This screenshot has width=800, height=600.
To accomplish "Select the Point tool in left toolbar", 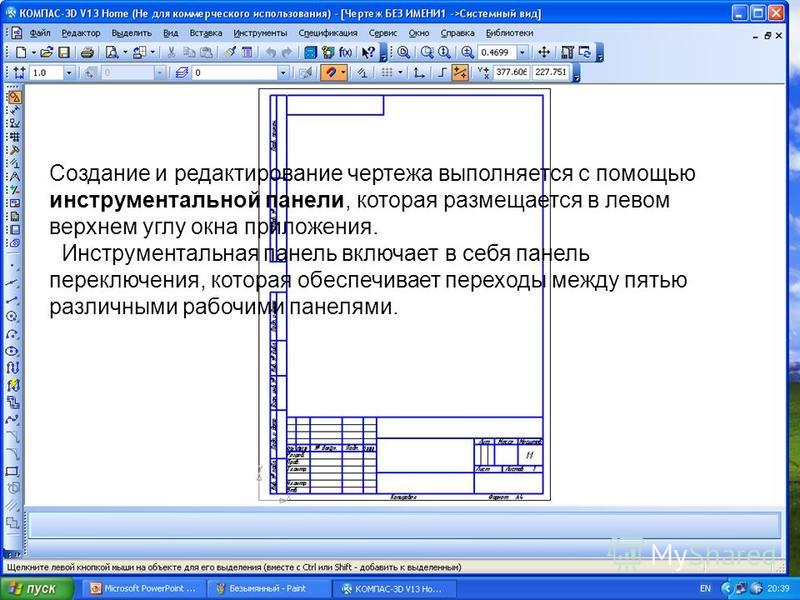I will [13, 266].
